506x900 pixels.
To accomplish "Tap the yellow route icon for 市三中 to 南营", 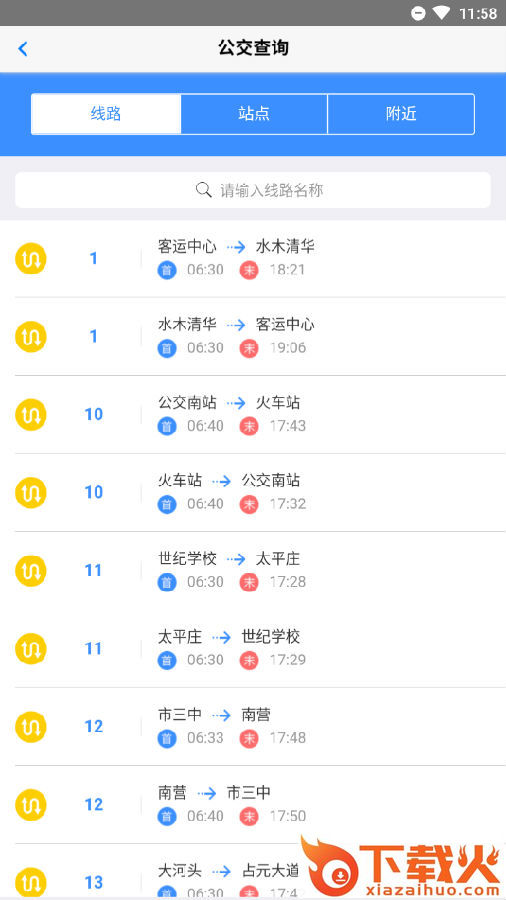I will [30, 727].
